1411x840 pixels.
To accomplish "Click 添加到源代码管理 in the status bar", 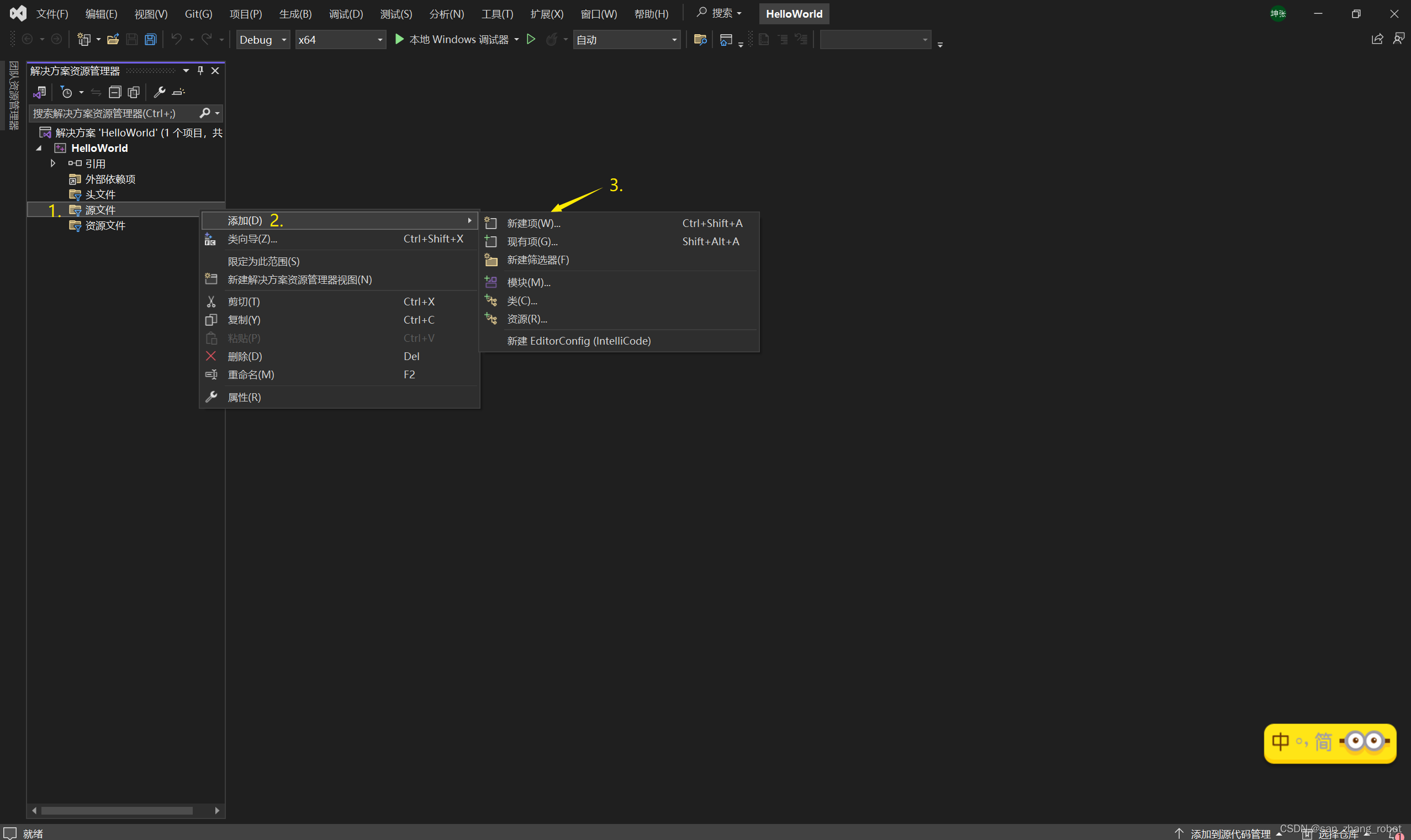I will tap(1232, 833).
